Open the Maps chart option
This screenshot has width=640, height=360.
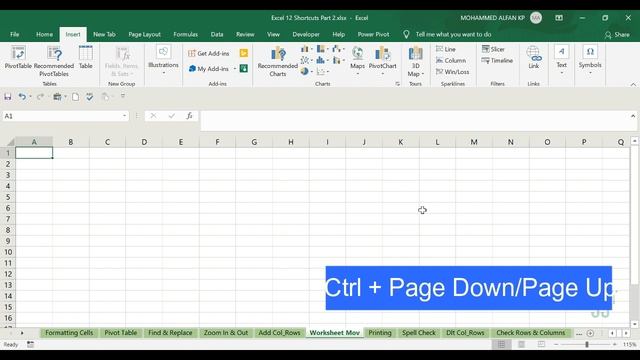point(357,60)
